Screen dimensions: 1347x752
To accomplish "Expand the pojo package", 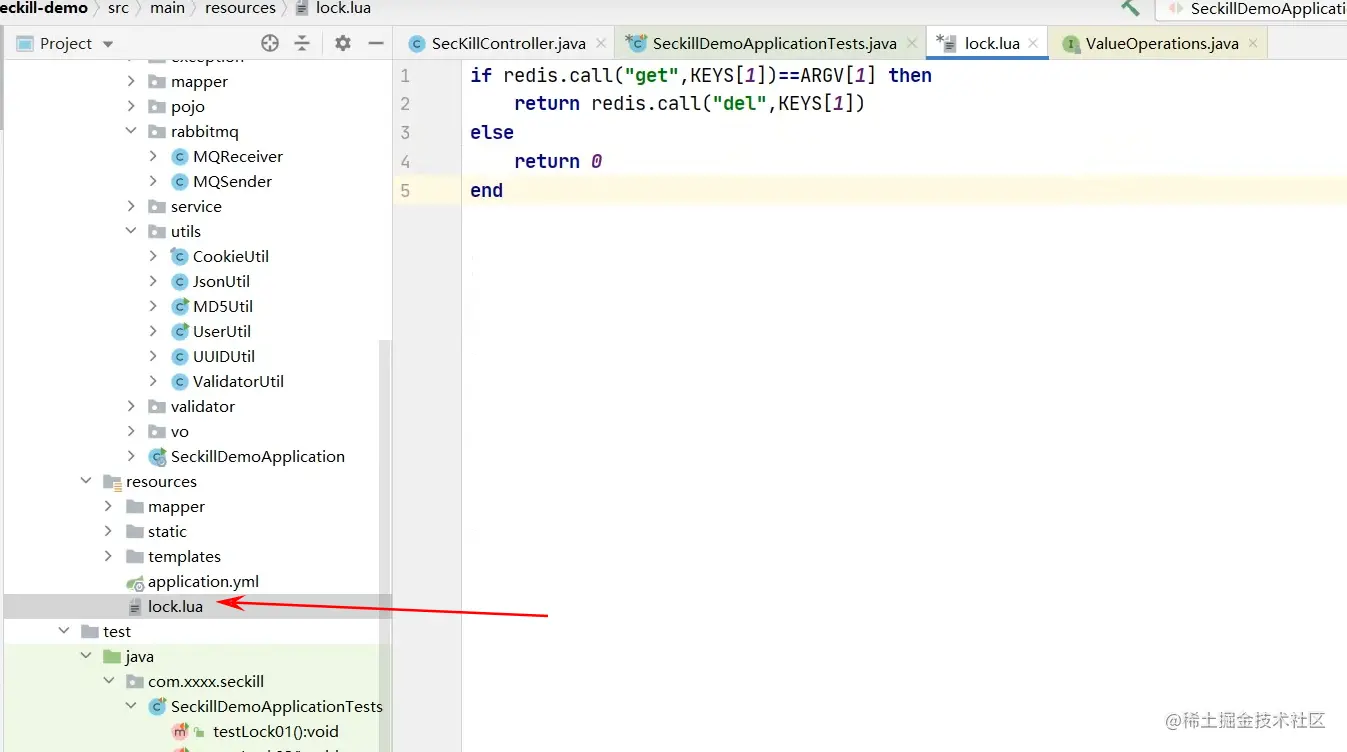I will pos(131,106).
